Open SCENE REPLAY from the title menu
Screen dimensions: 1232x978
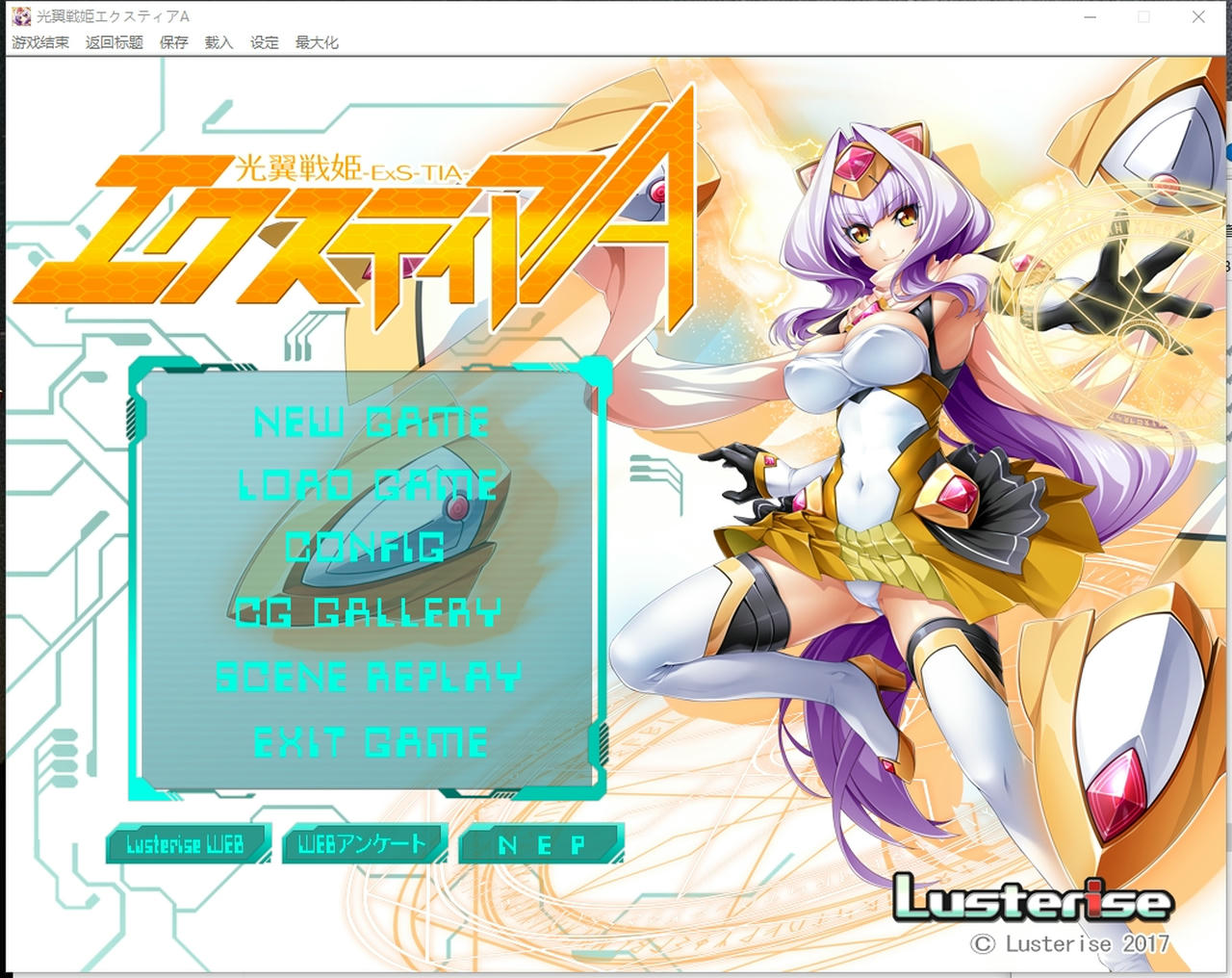click(x=371, y=677)
